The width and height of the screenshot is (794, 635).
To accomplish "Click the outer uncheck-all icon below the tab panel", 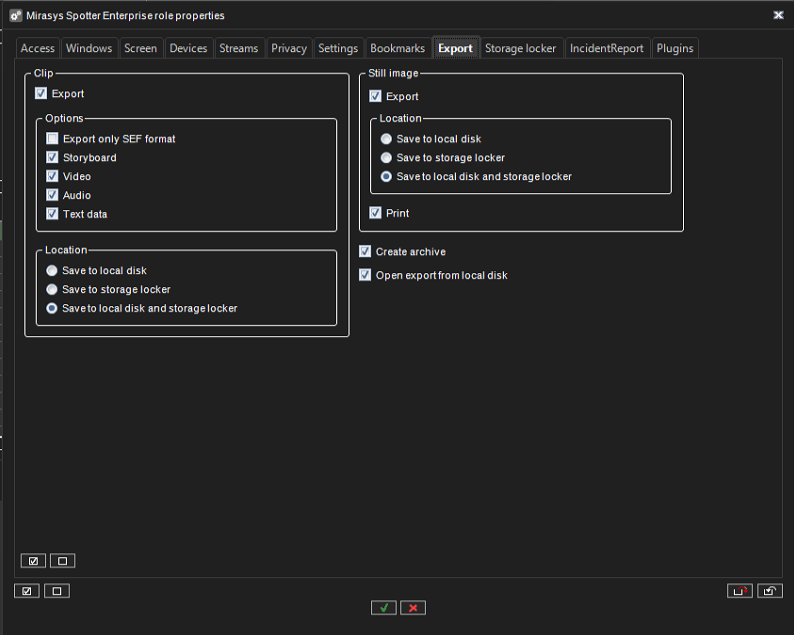I will pos(56,591).
